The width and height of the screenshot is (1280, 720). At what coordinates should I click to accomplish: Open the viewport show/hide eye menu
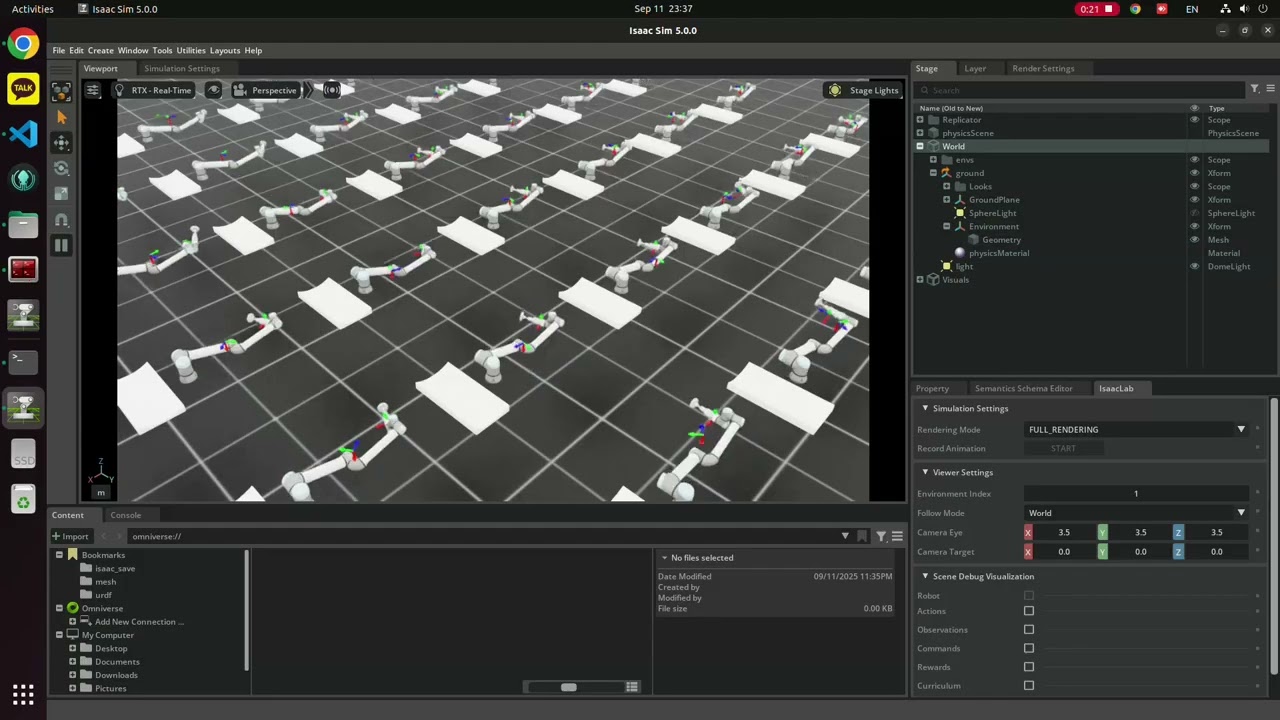click(214, 90)
